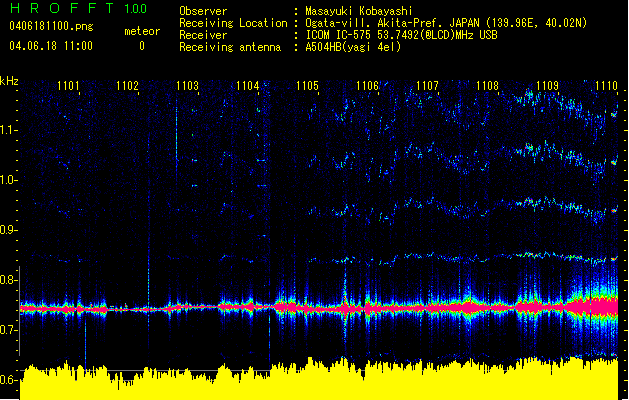Click the 1107 time marker
The image size is (629, 400).
[428, 86]
